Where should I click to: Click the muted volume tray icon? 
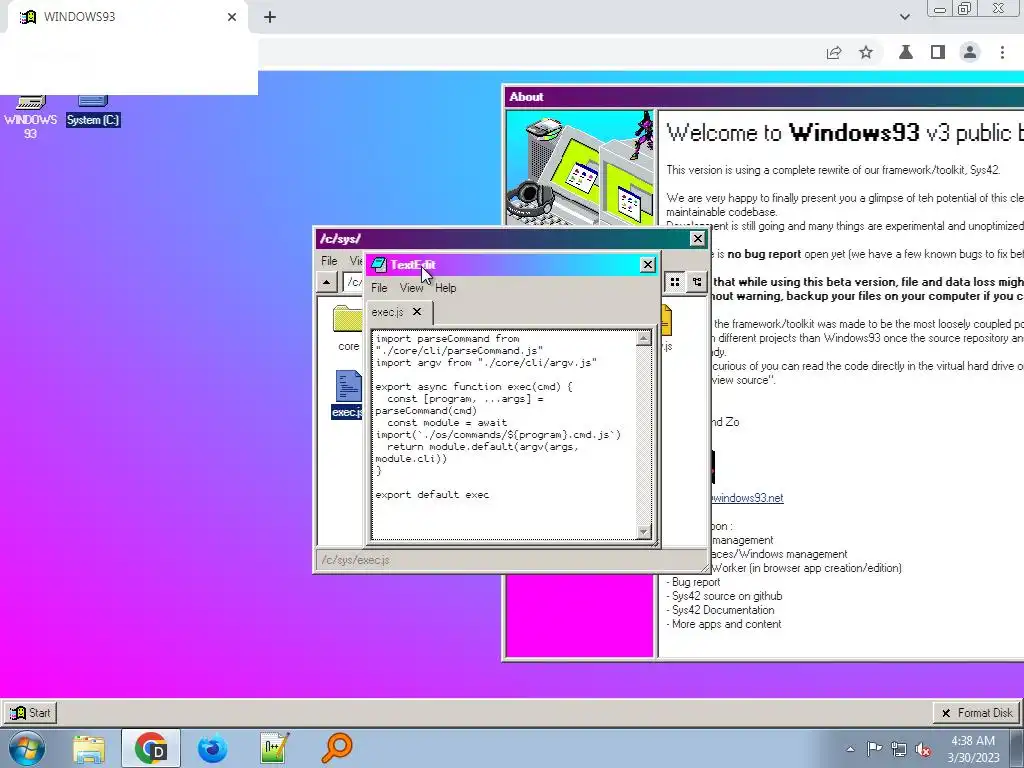click(923, 749)
